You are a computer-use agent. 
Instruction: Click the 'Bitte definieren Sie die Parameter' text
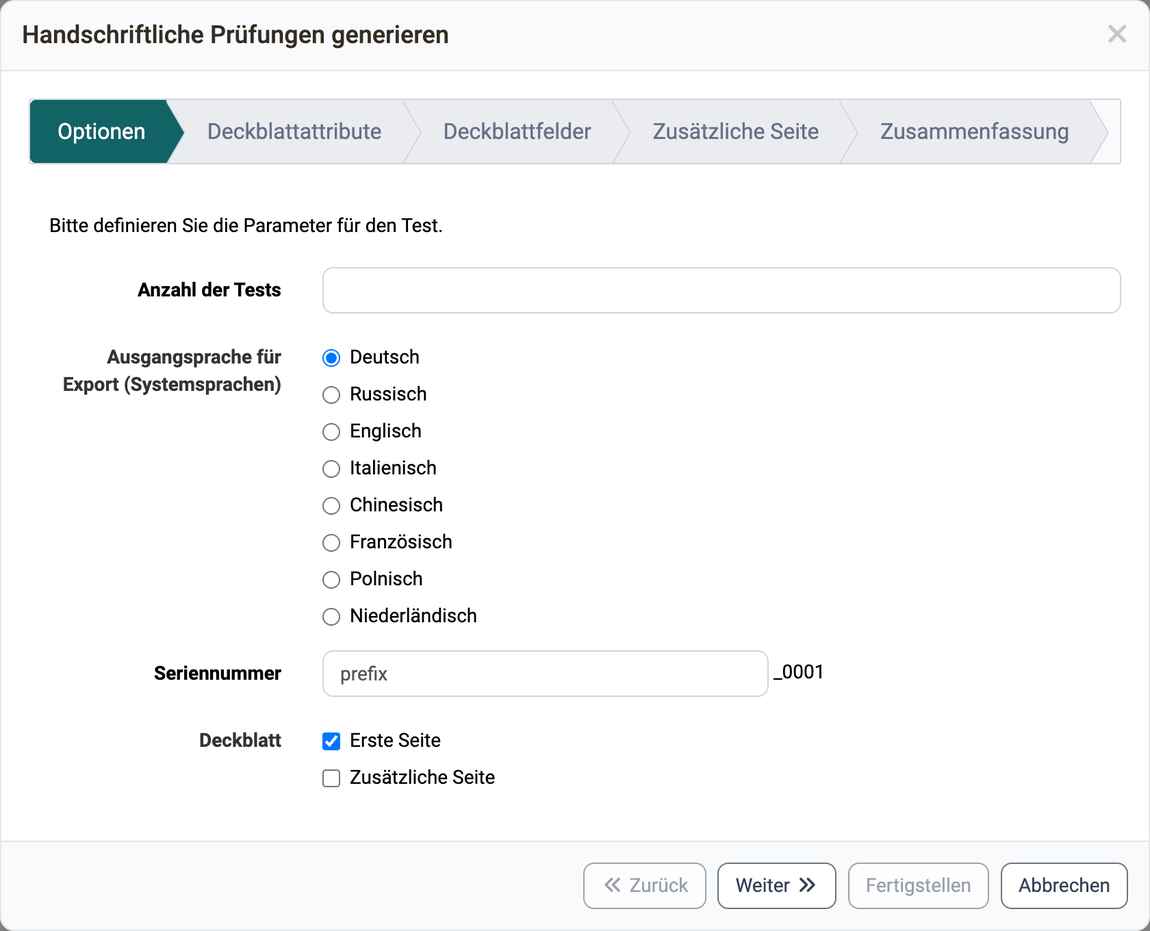(246, 225)
